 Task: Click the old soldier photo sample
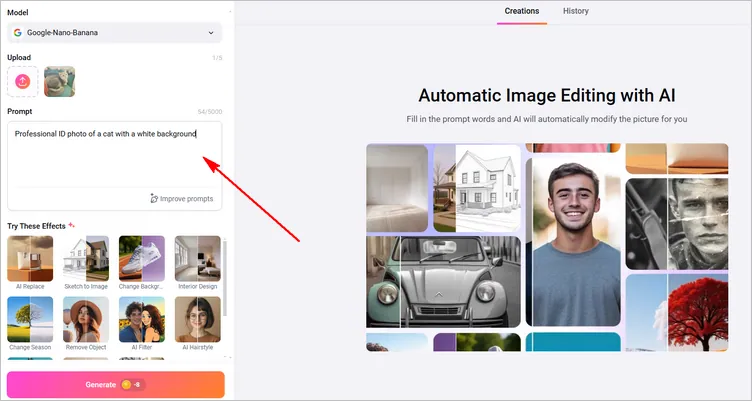click(677, 224)
